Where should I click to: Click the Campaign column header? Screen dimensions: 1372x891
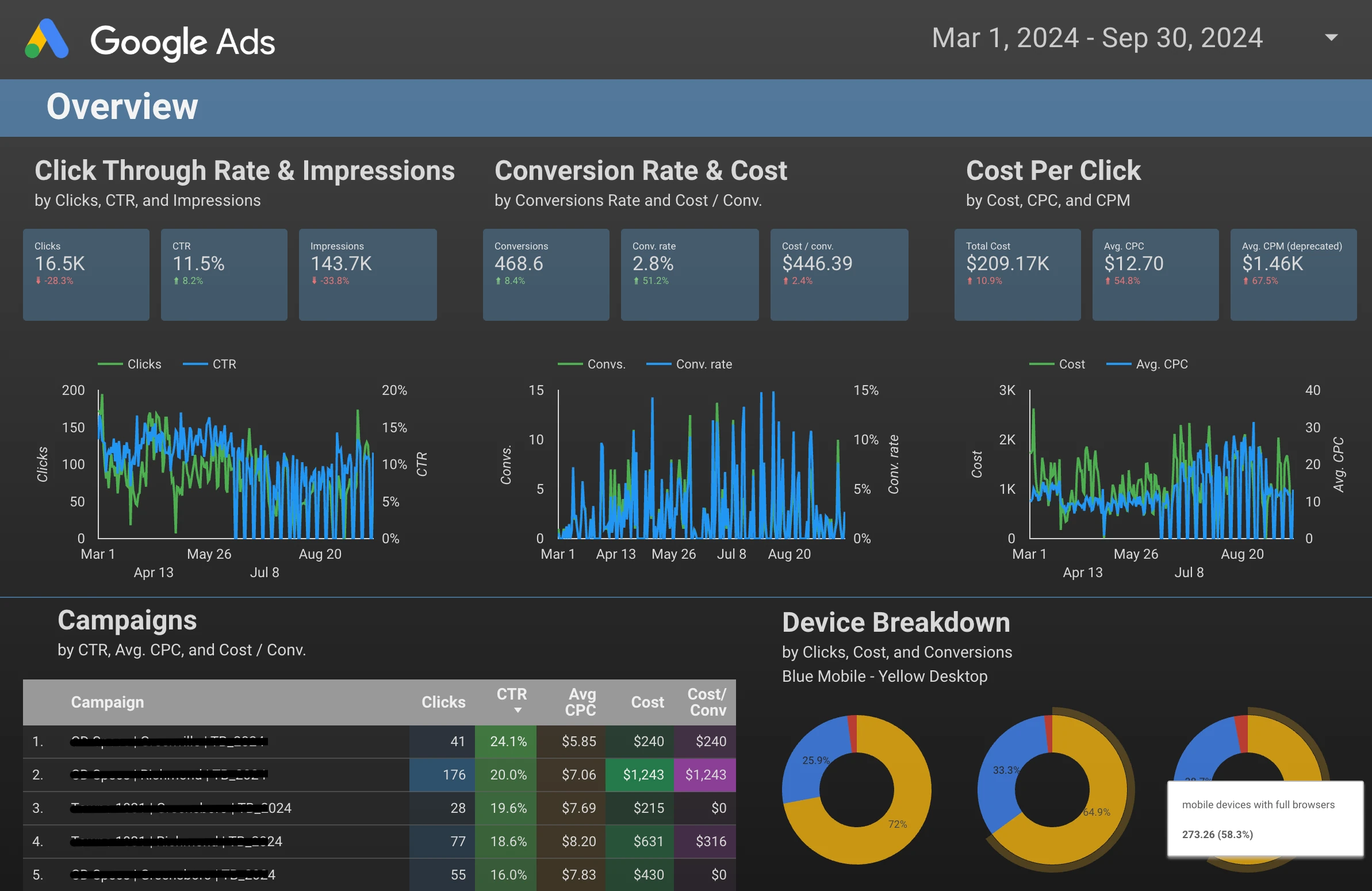click(x=107, y=702)
